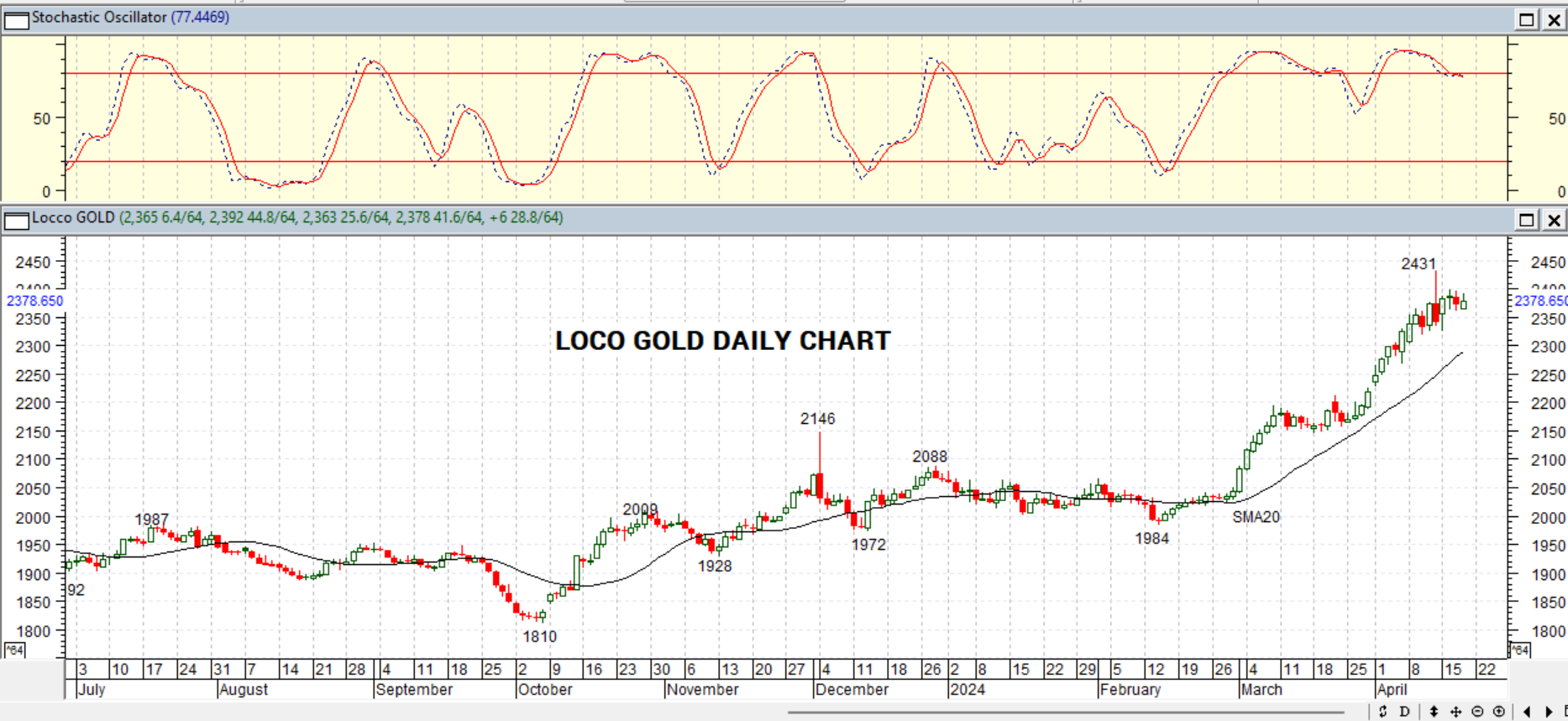Click the 2431 high price label

1419,264
